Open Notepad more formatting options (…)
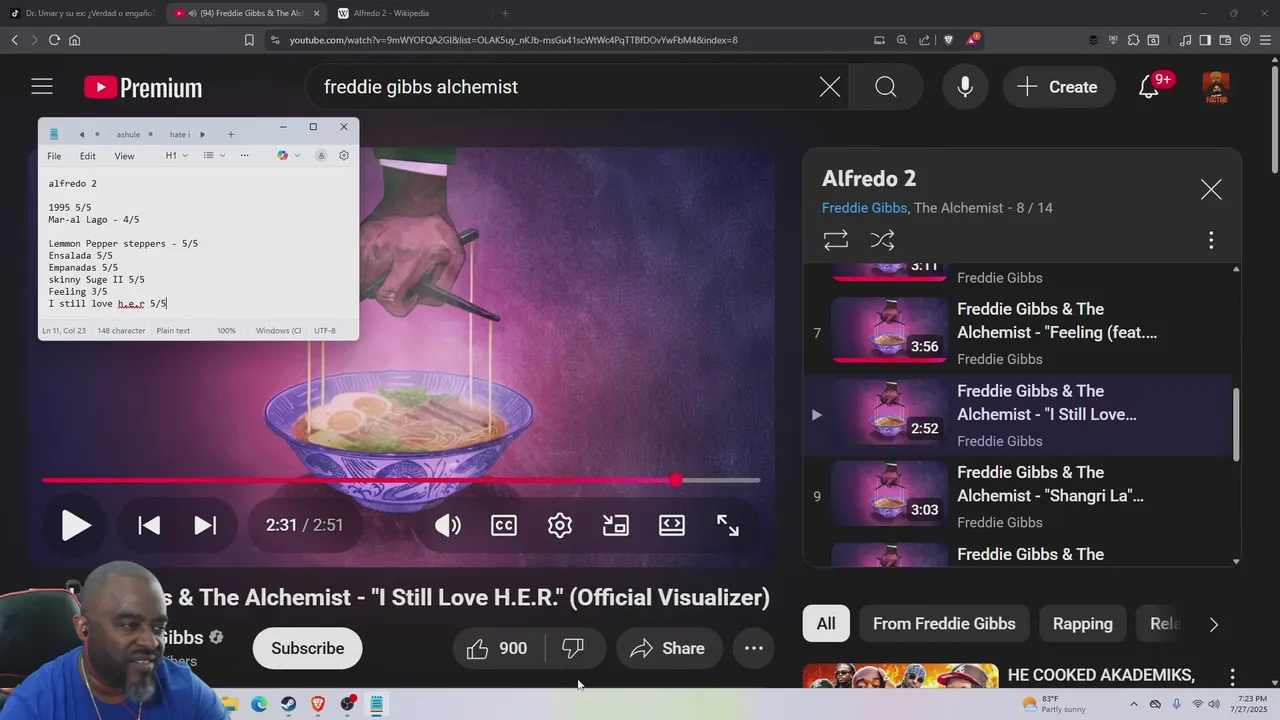 tap(244, 156)
